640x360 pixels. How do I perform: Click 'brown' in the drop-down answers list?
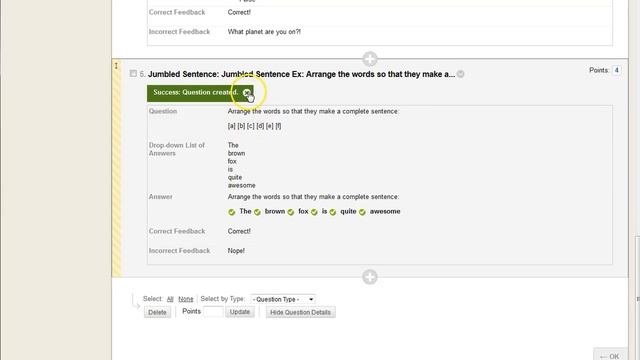pyautogui.click(x=236, y=153)
